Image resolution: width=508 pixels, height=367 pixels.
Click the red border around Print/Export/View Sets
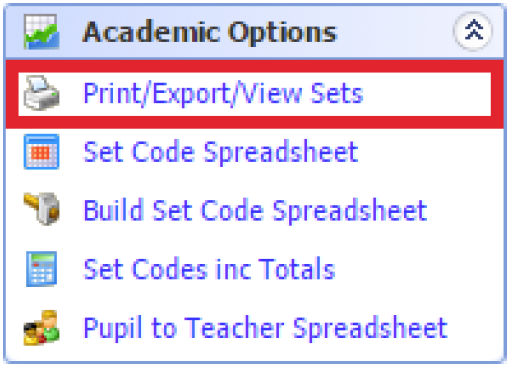click(x=255, y=66)
